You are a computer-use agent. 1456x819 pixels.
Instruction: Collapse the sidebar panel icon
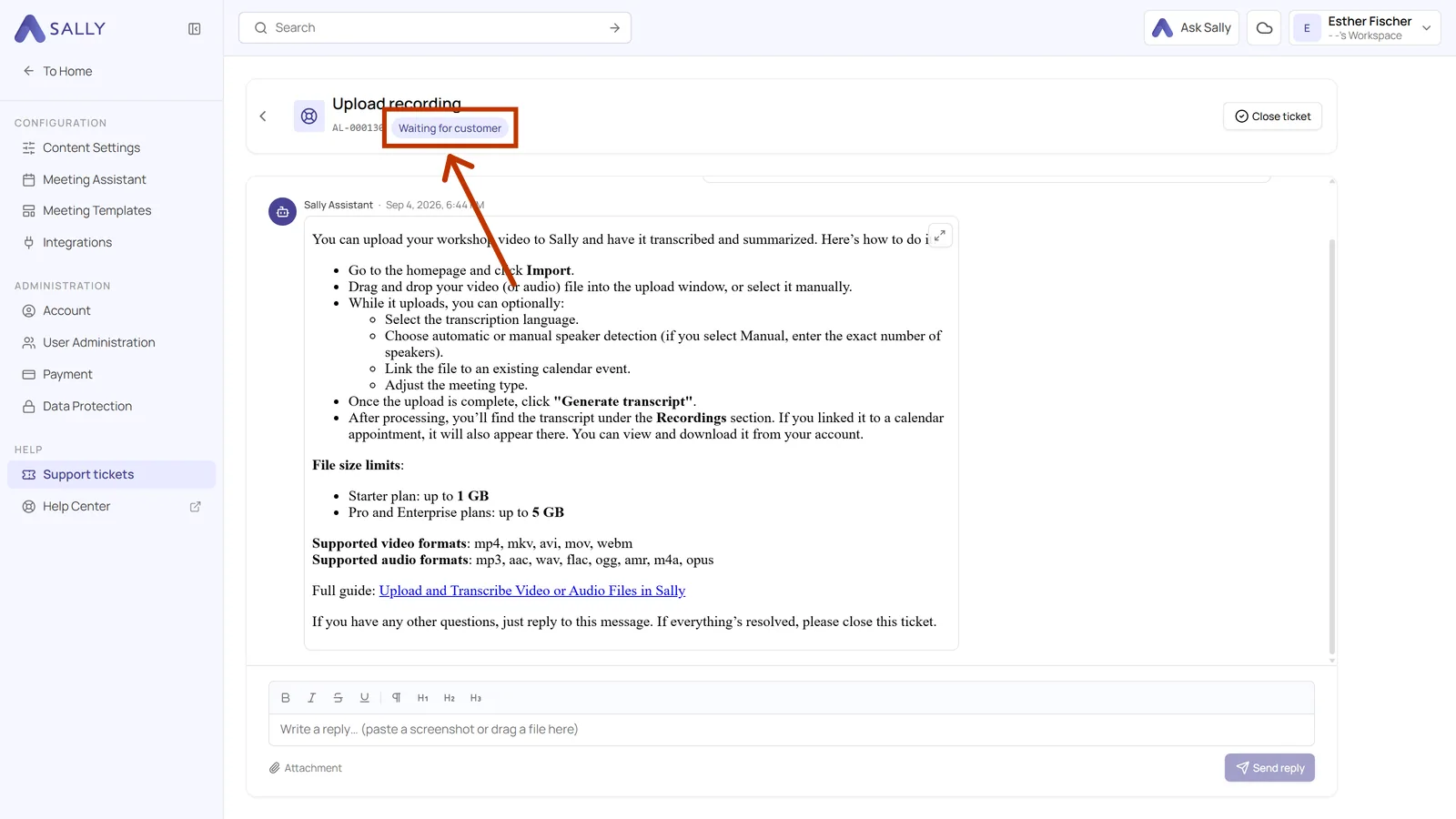194,29
